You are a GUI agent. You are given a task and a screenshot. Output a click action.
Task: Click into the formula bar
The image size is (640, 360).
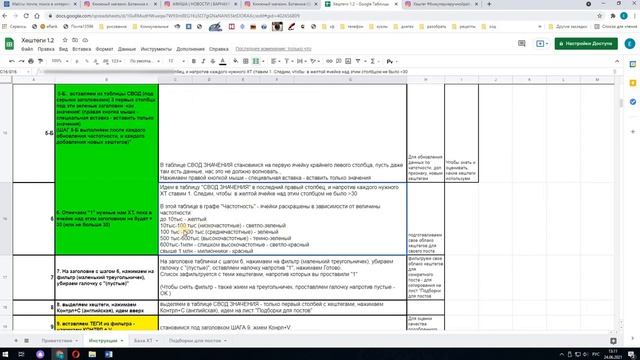[x=327, y=71]
